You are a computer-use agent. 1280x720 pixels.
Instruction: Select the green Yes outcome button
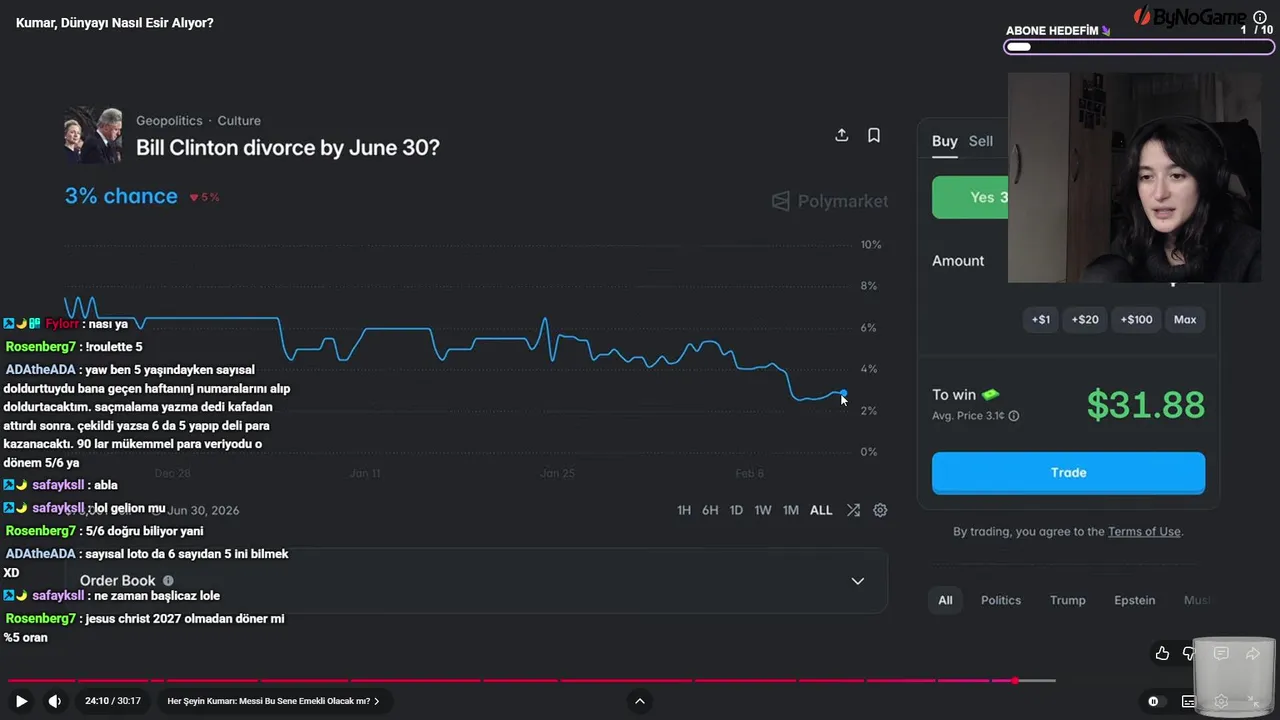click(970, 197)
